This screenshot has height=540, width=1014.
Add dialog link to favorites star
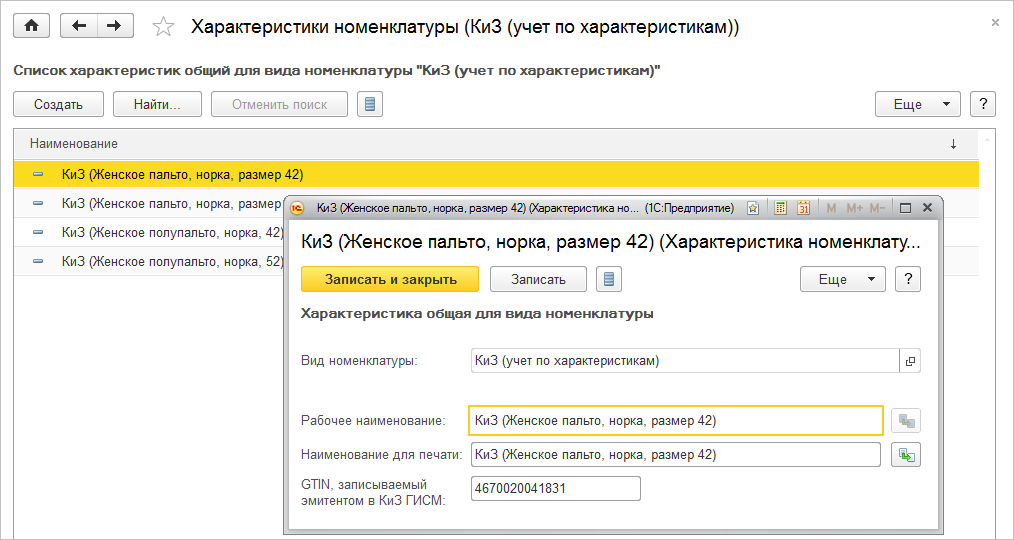[753, 208]
